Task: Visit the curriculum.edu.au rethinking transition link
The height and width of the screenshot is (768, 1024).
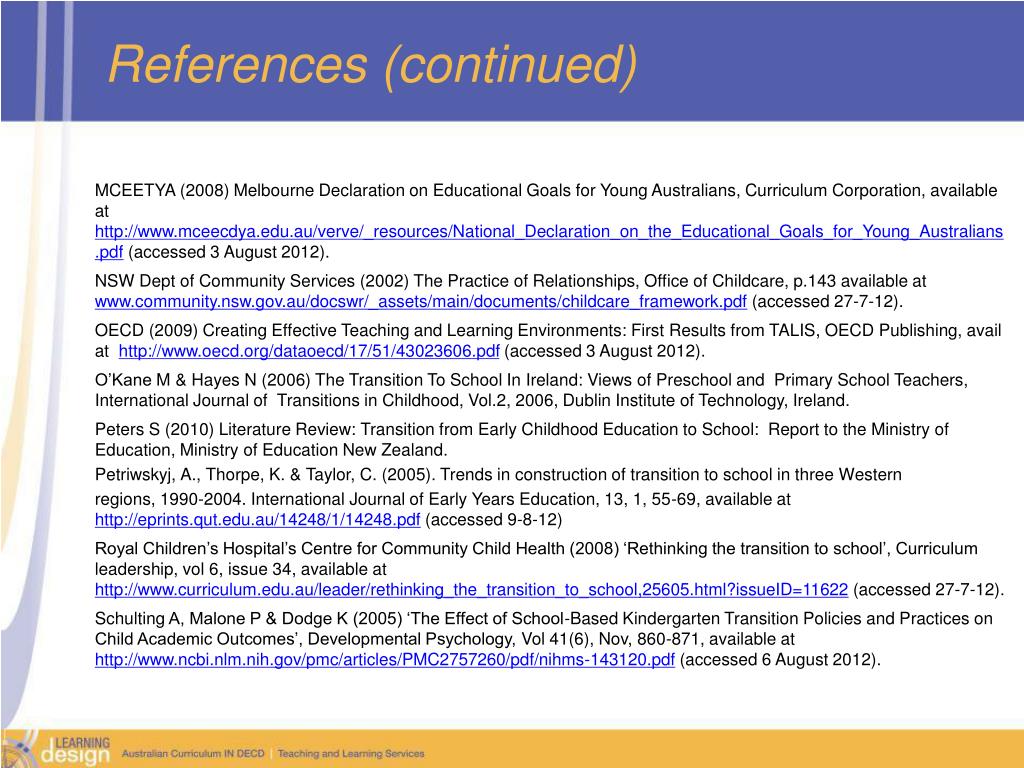Action: point(472,590)
